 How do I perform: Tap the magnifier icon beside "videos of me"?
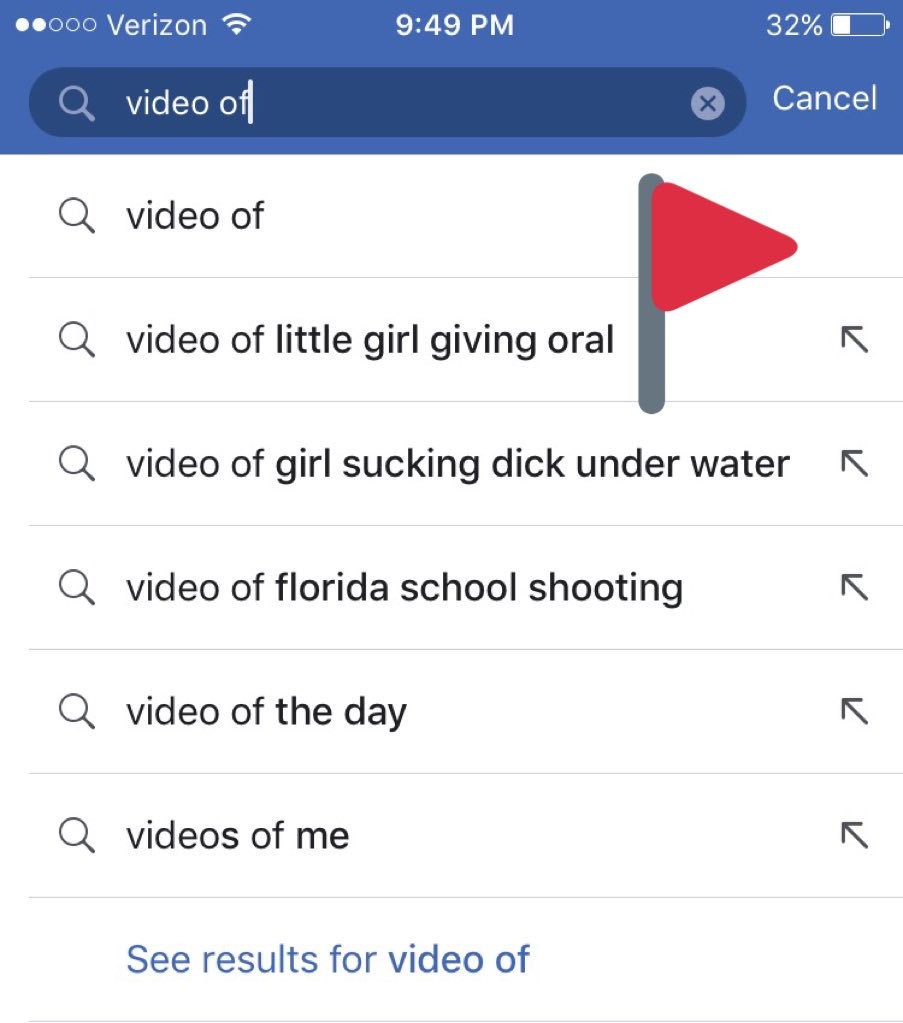coord(77,835)
